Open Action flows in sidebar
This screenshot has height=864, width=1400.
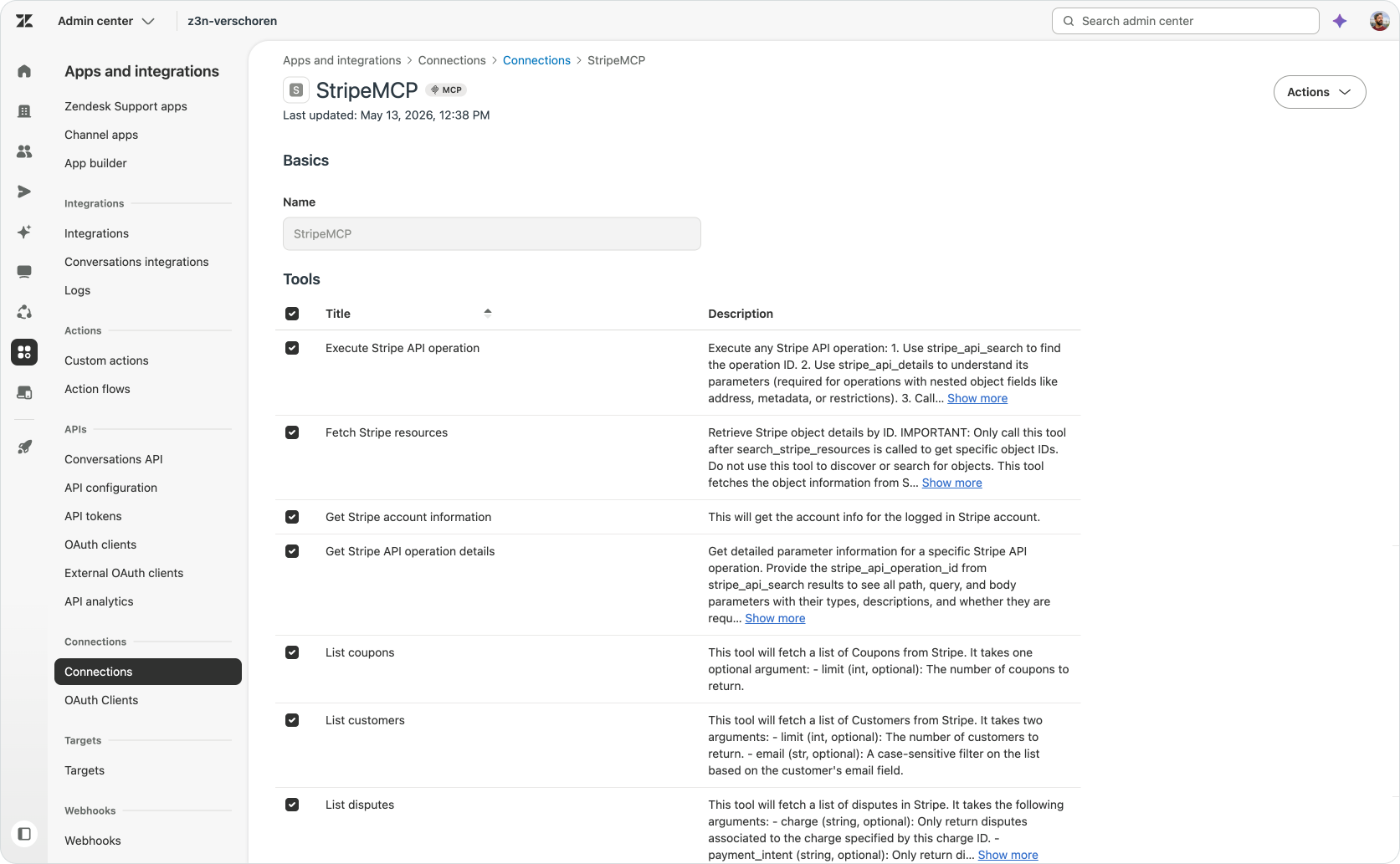(x=97, y=389)
